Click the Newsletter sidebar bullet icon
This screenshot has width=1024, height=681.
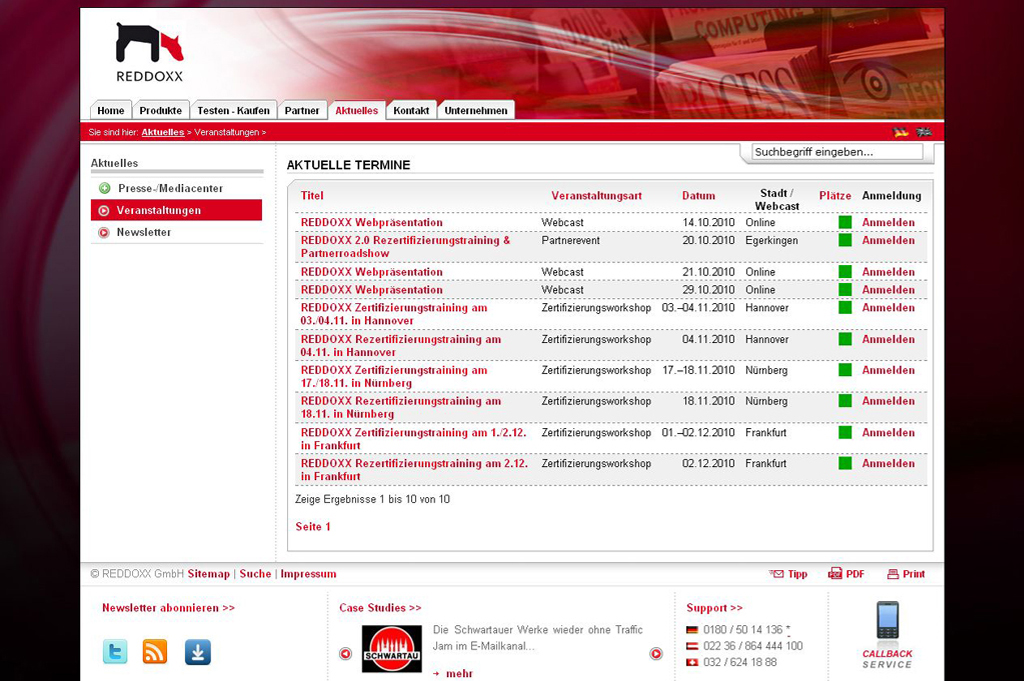[x=103, y=232]
